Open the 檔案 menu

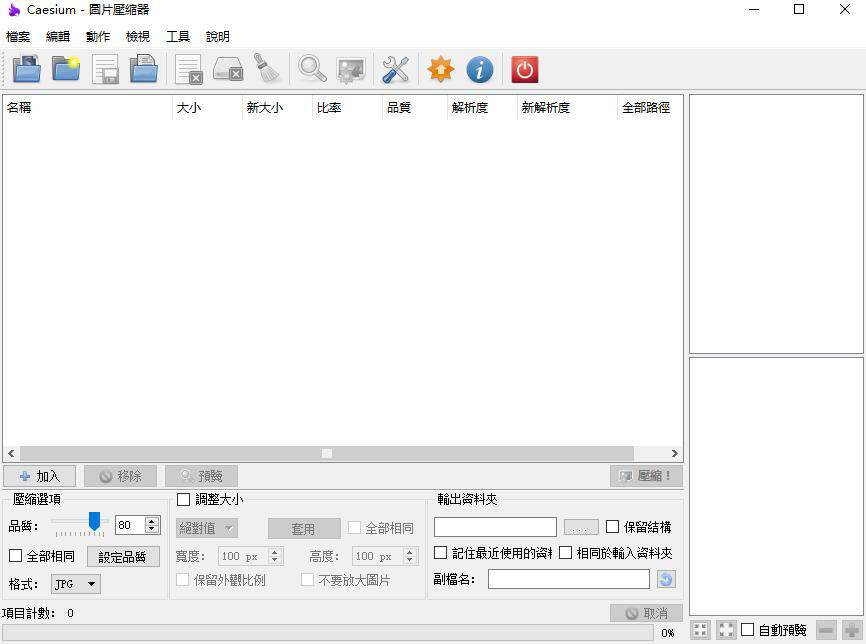(x=18, y=36)
